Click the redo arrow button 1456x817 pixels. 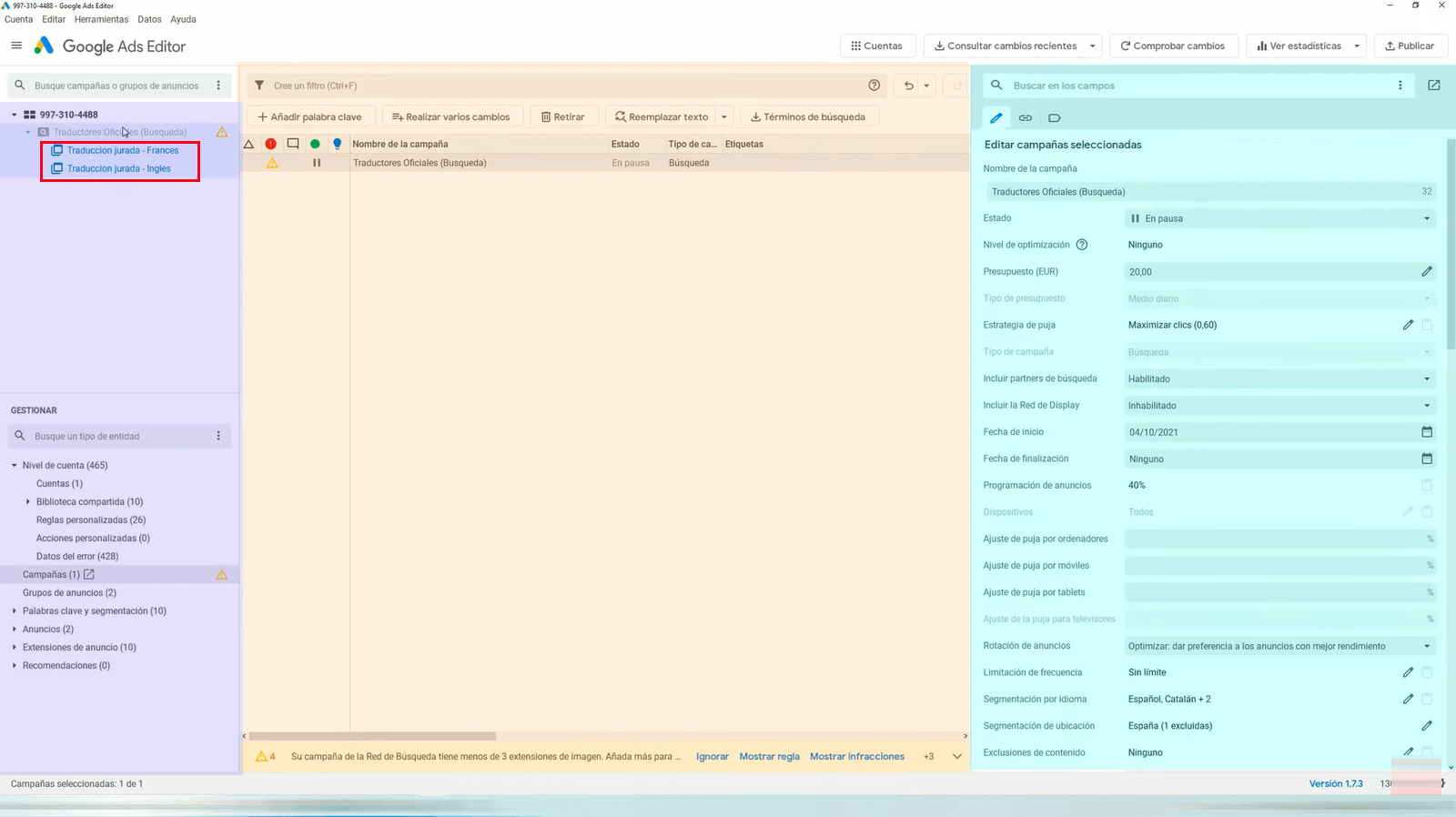coord(956,86)
